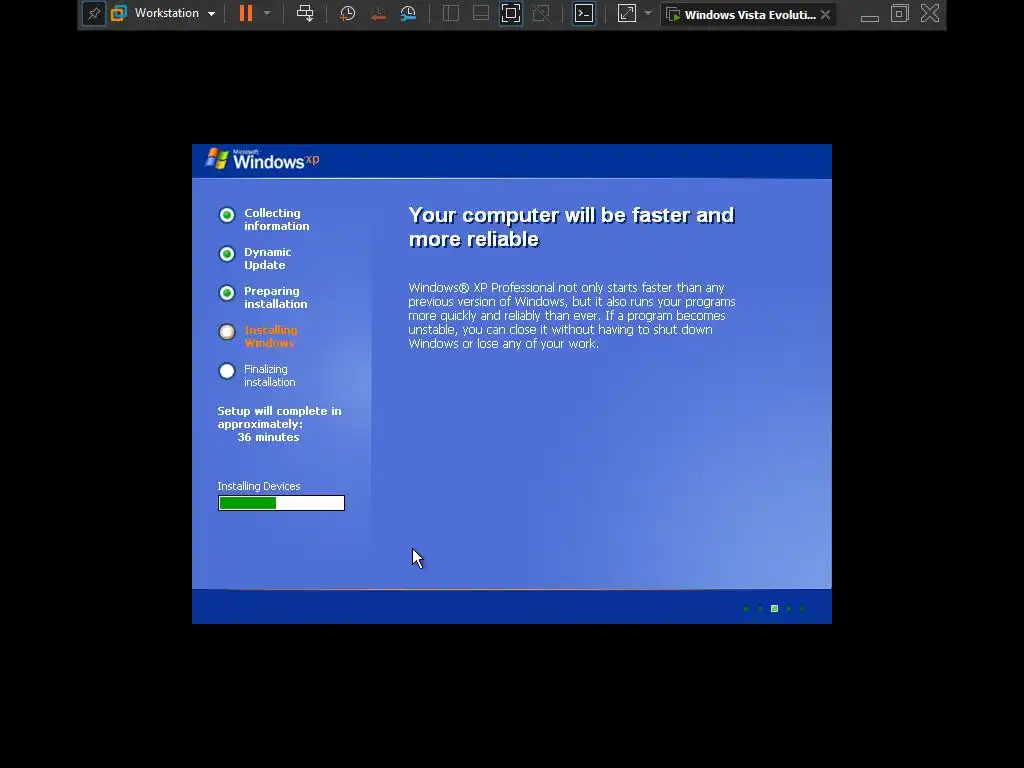Image resolution: width=1024 pixels, height=768 pixels.
Task: Open the Workstation menu
Action: pos(167,13)
